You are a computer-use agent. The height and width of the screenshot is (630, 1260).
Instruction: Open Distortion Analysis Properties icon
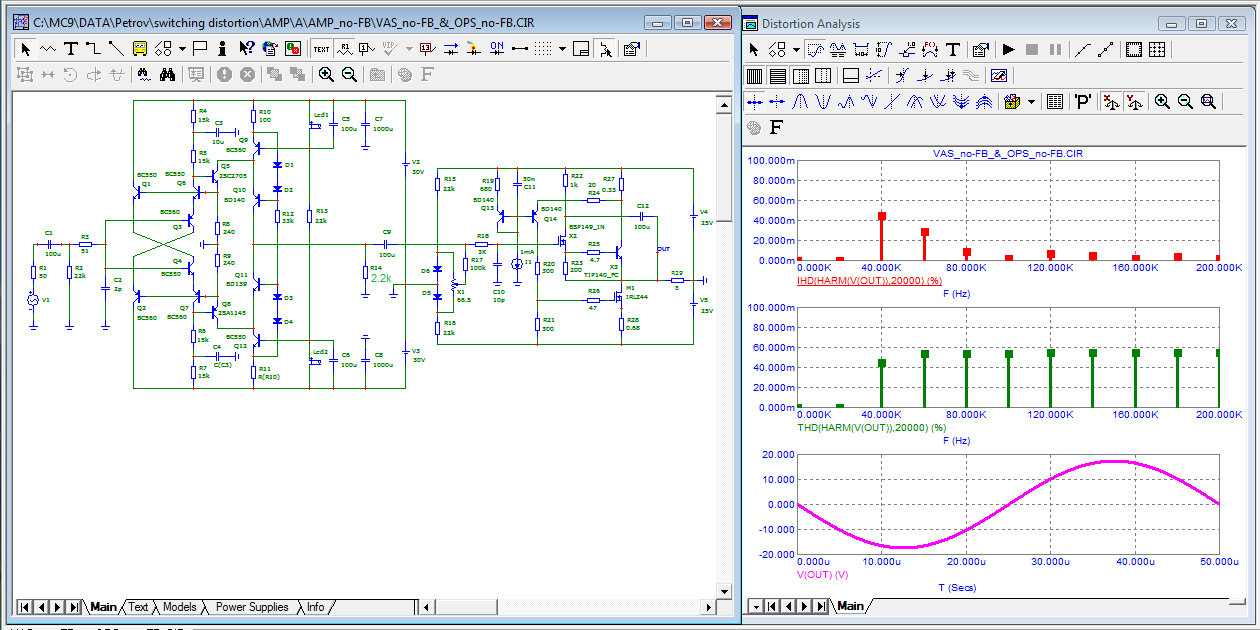tap(981, 50)
